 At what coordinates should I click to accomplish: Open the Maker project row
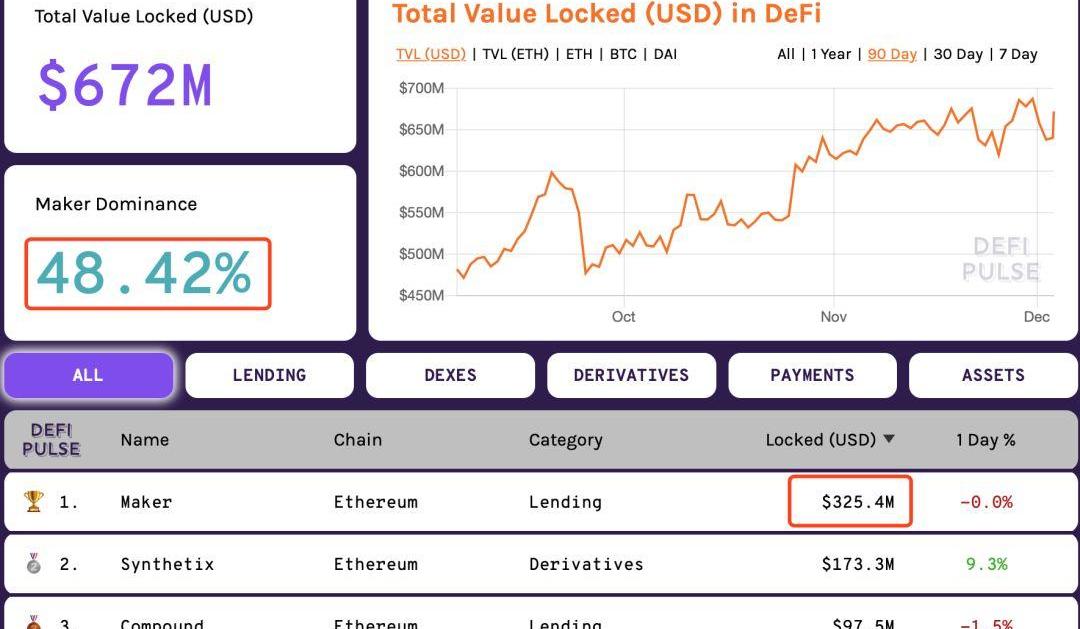tap(146, 502)
